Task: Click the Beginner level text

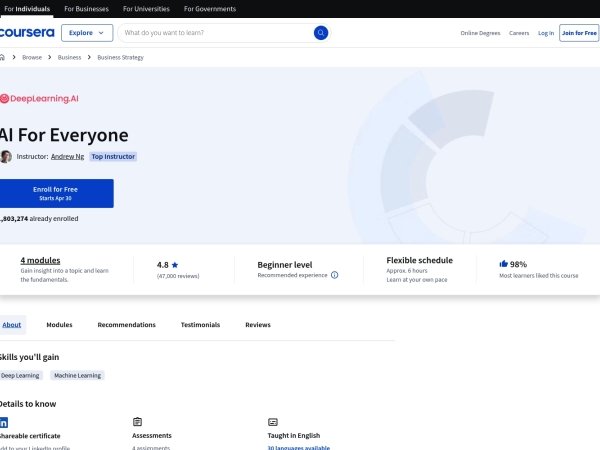Action: pos(285,265)
